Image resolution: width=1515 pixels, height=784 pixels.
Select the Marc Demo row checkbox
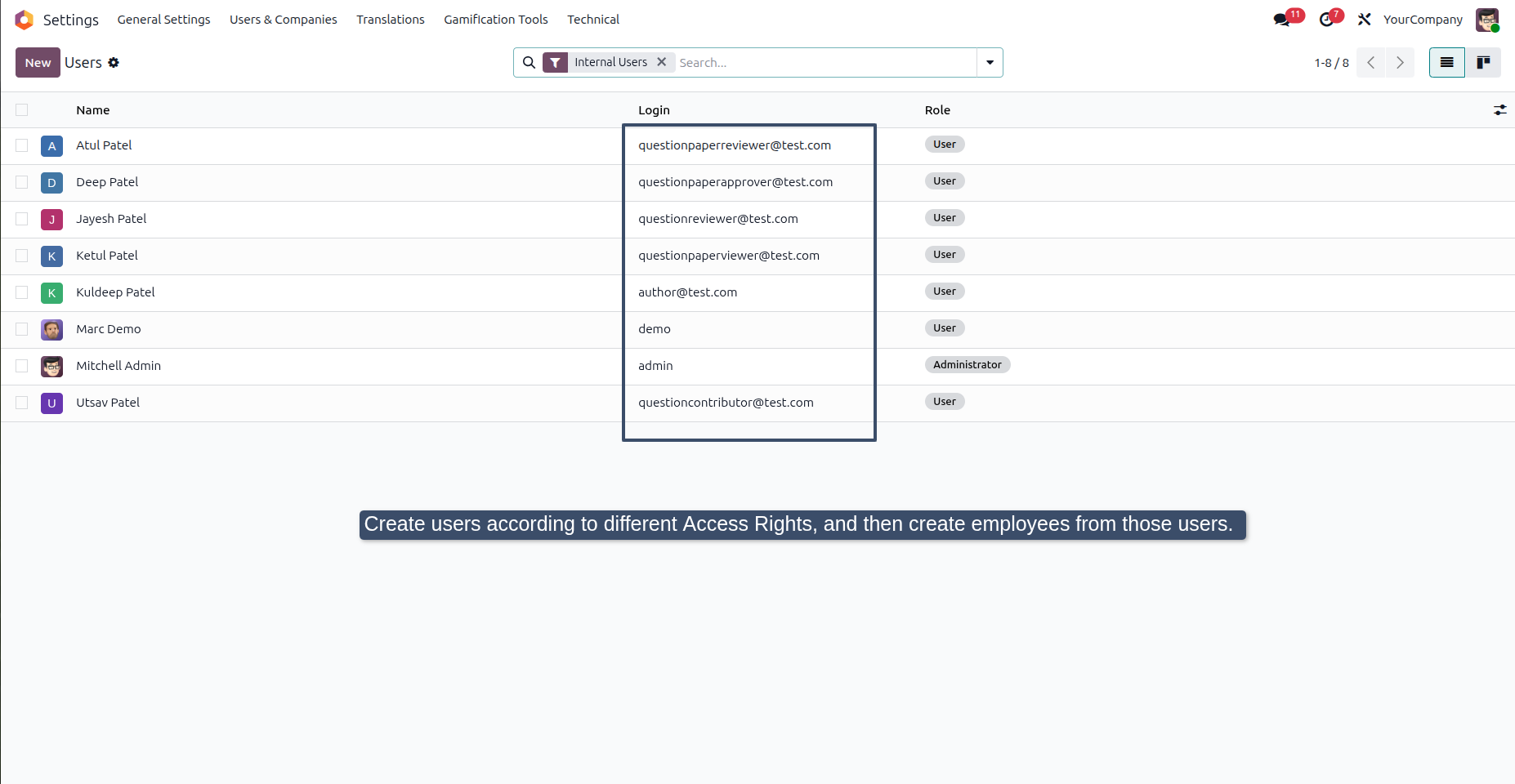(22, 329)
